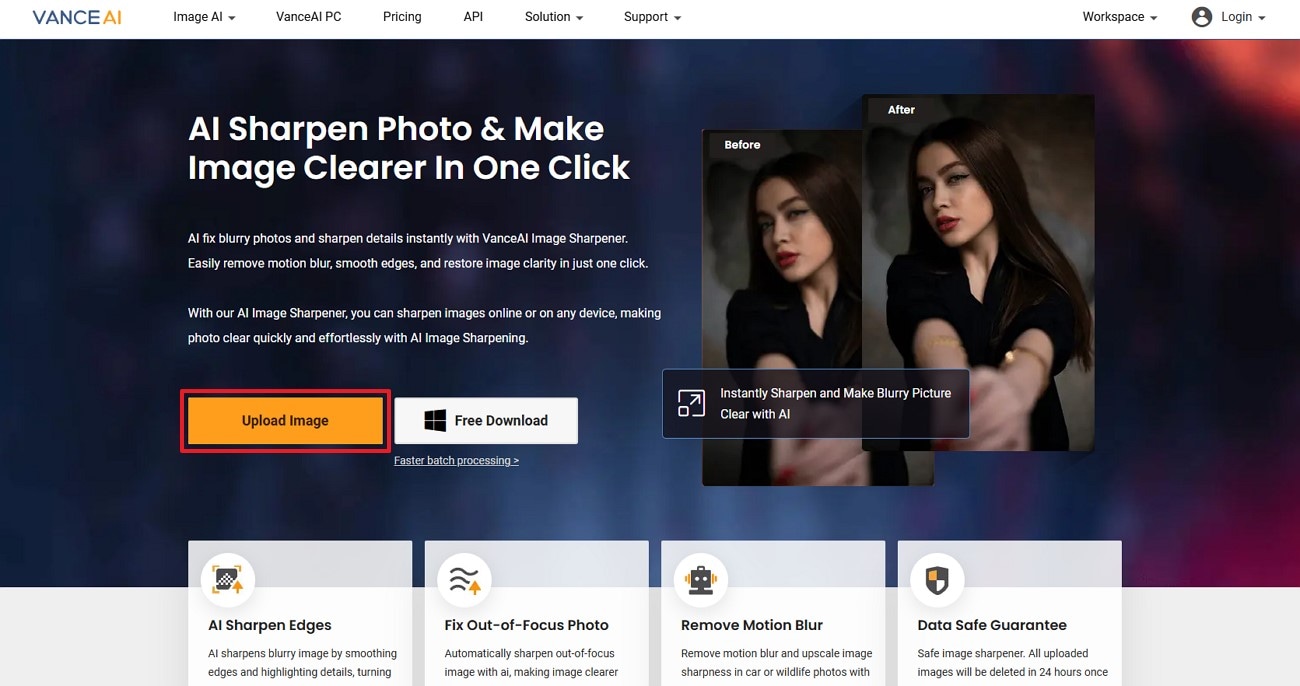The image size is (1300, 686).
Task: Click the After label on the sample photo
Action: point(901,110)
